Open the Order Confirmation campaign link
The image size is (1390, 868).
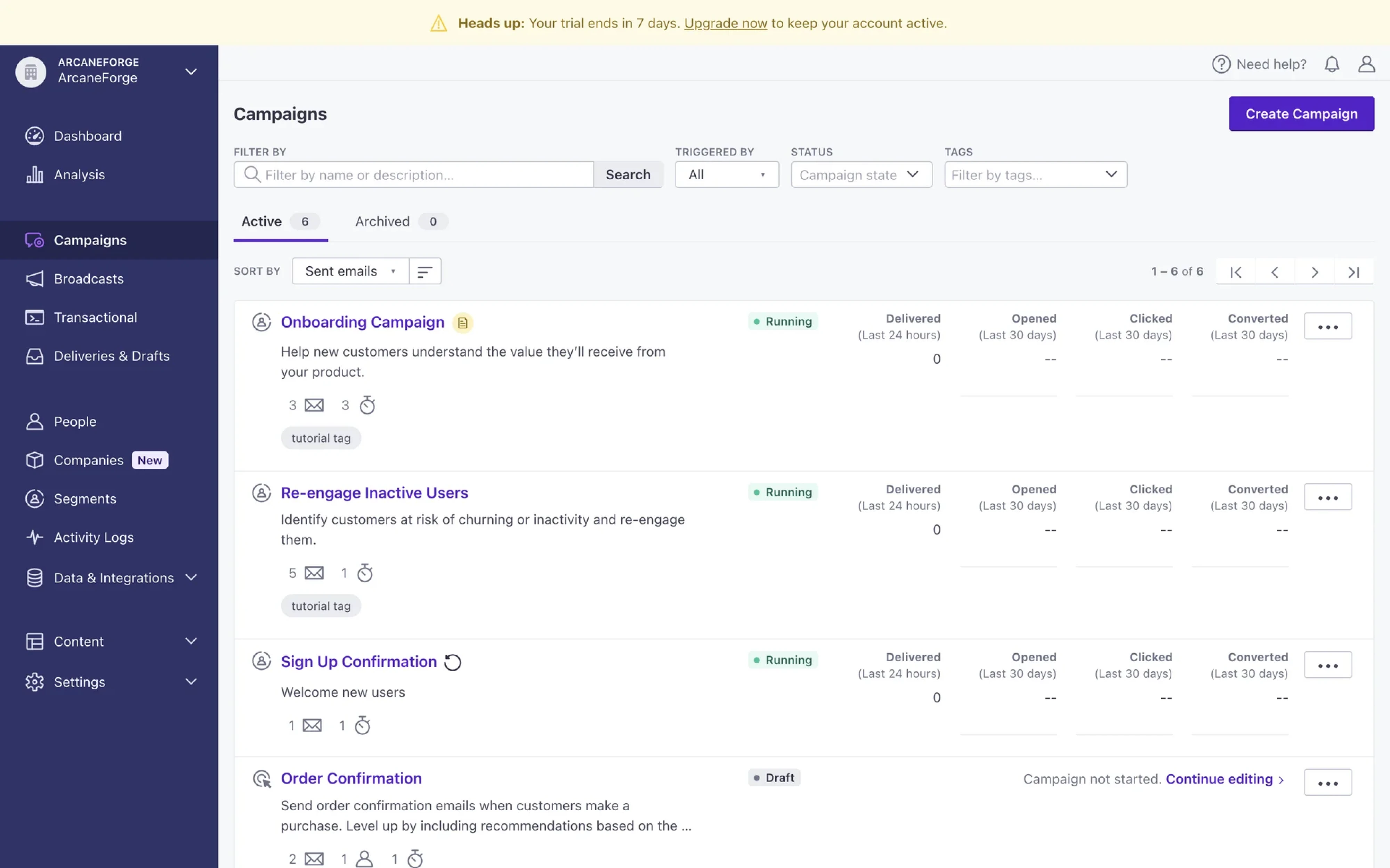[x=351, y=778]
